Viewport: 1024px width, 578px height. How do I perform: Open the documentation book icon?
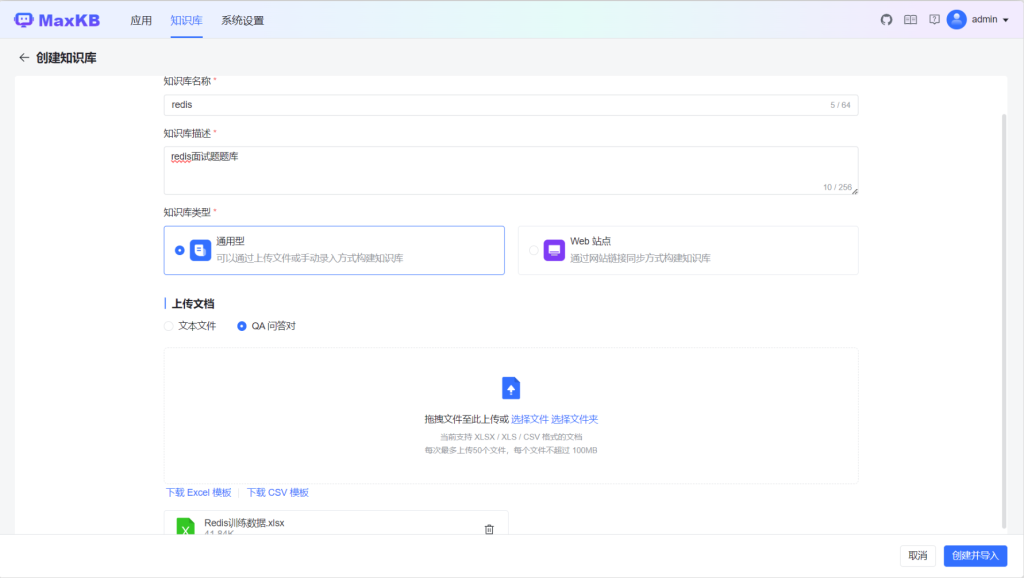(910, 20)
